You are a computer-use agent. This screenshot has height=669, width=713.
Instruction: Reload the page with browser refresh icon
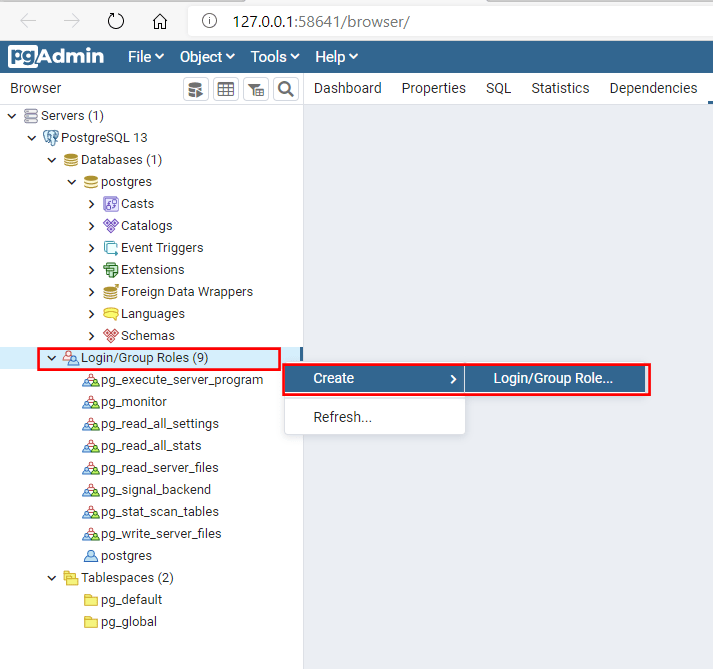tap(115, 21)
